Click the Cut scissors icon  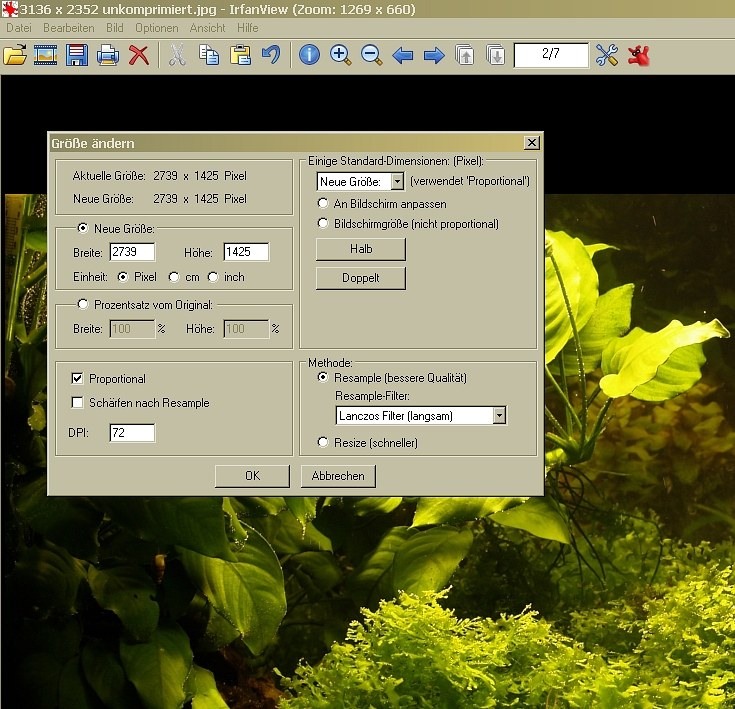click(177, 55)
